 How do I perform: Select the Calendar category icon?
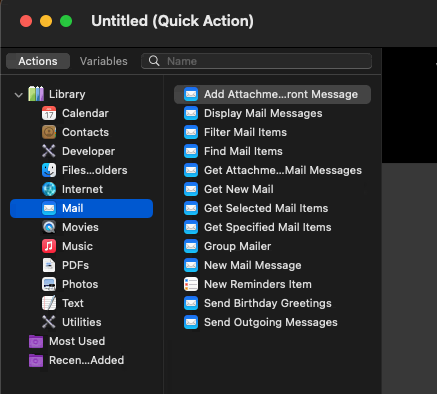[x=49, y=113]
